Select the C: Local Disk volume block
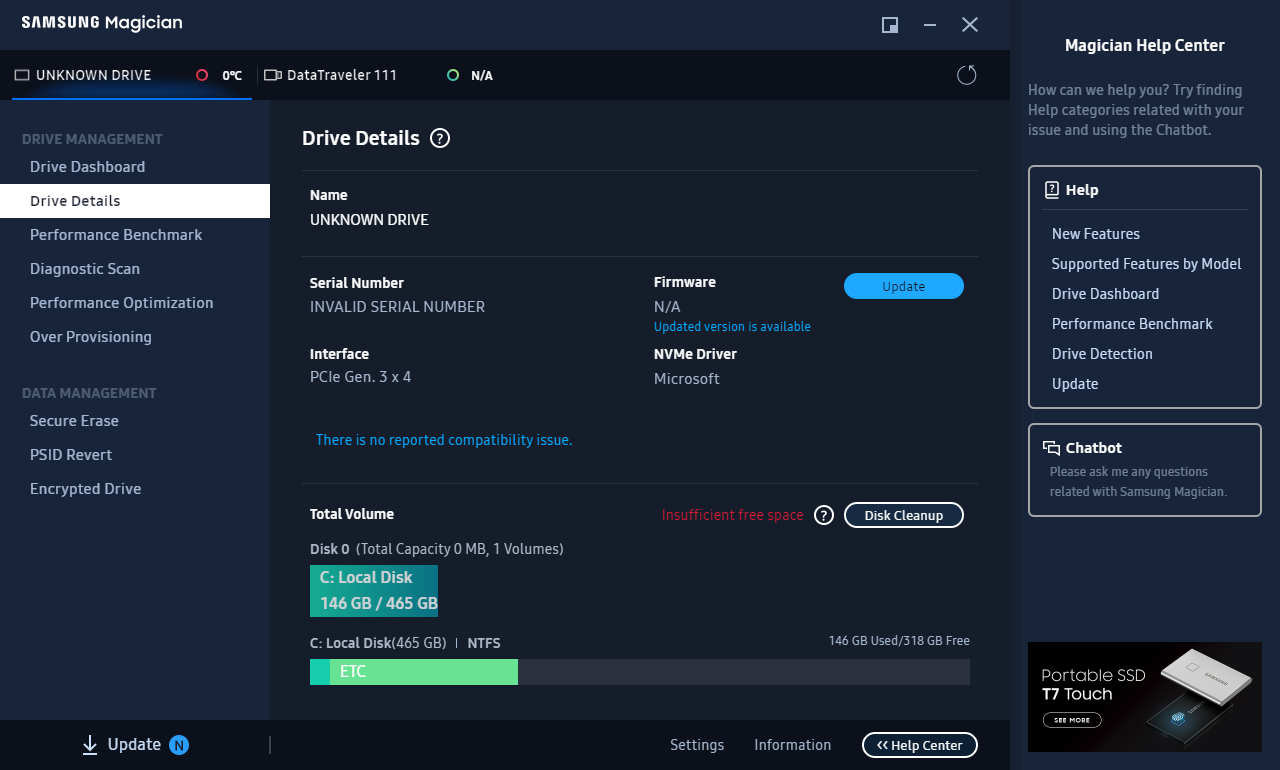The width and height of the screenshot is (1280, 770). point(374,591)
